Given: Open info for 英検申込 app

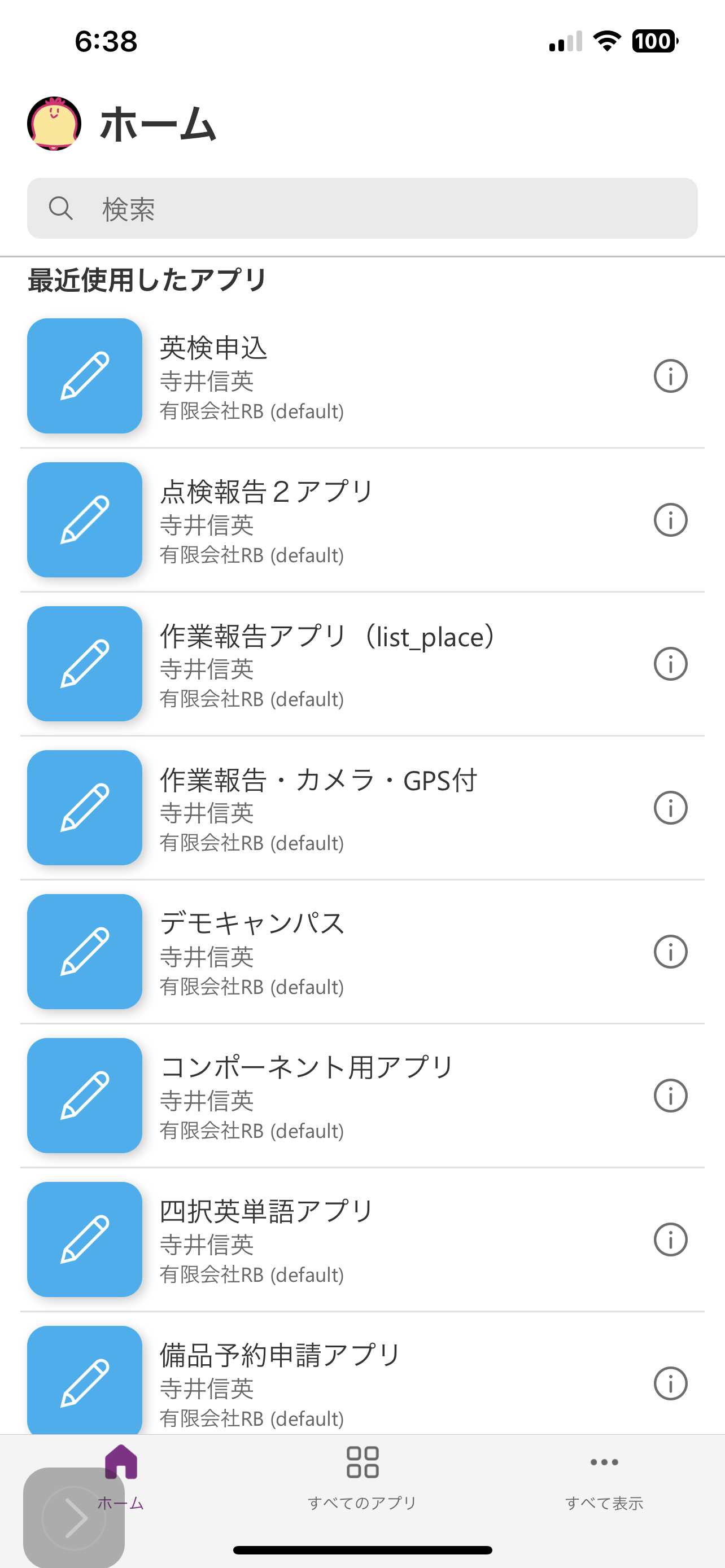Looking at the screenshot, I should pyautogui.click(x=670, y=376).
